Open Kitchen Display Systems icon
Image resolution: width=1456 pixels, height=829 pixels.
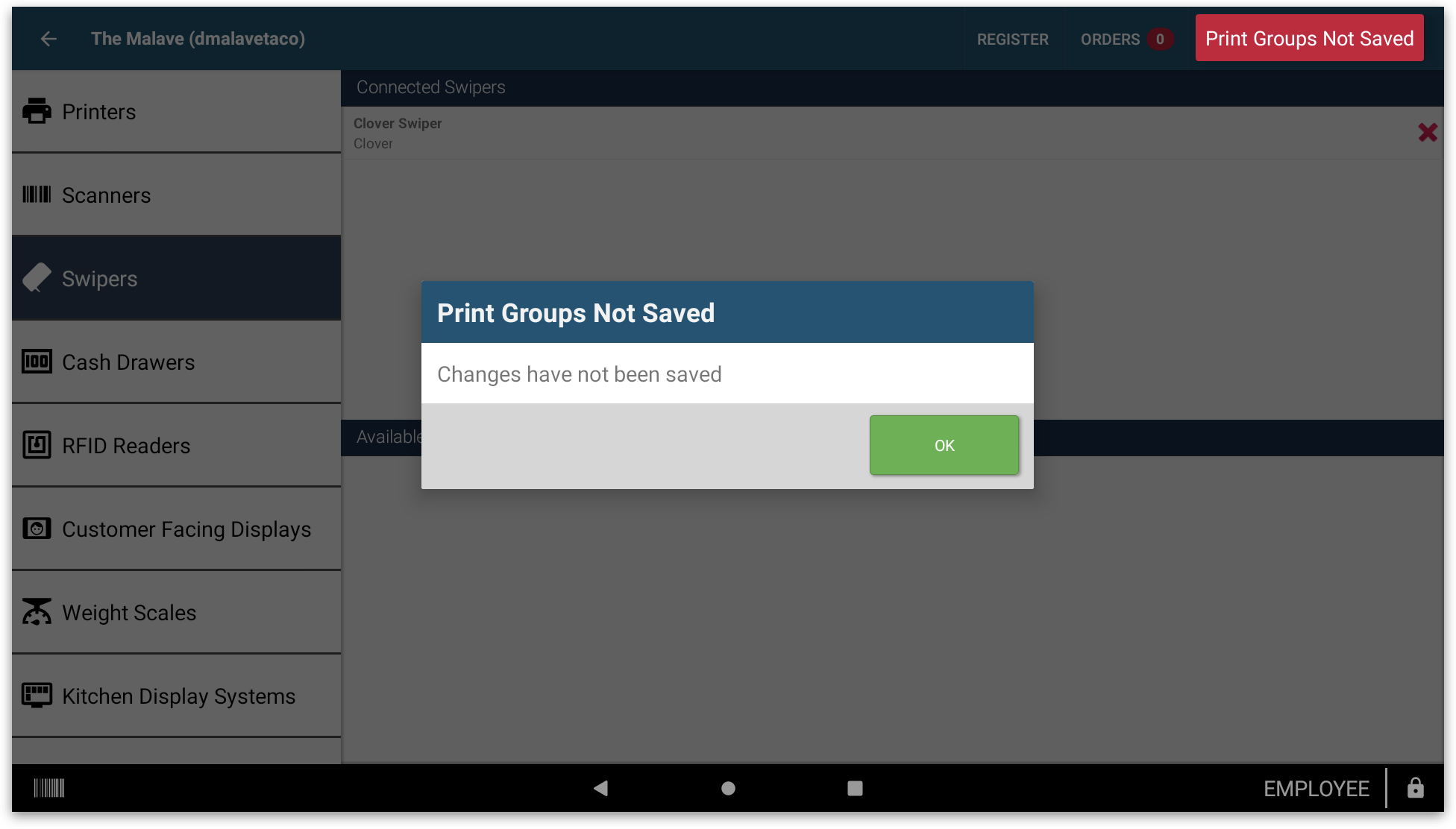tap(37, 696)
